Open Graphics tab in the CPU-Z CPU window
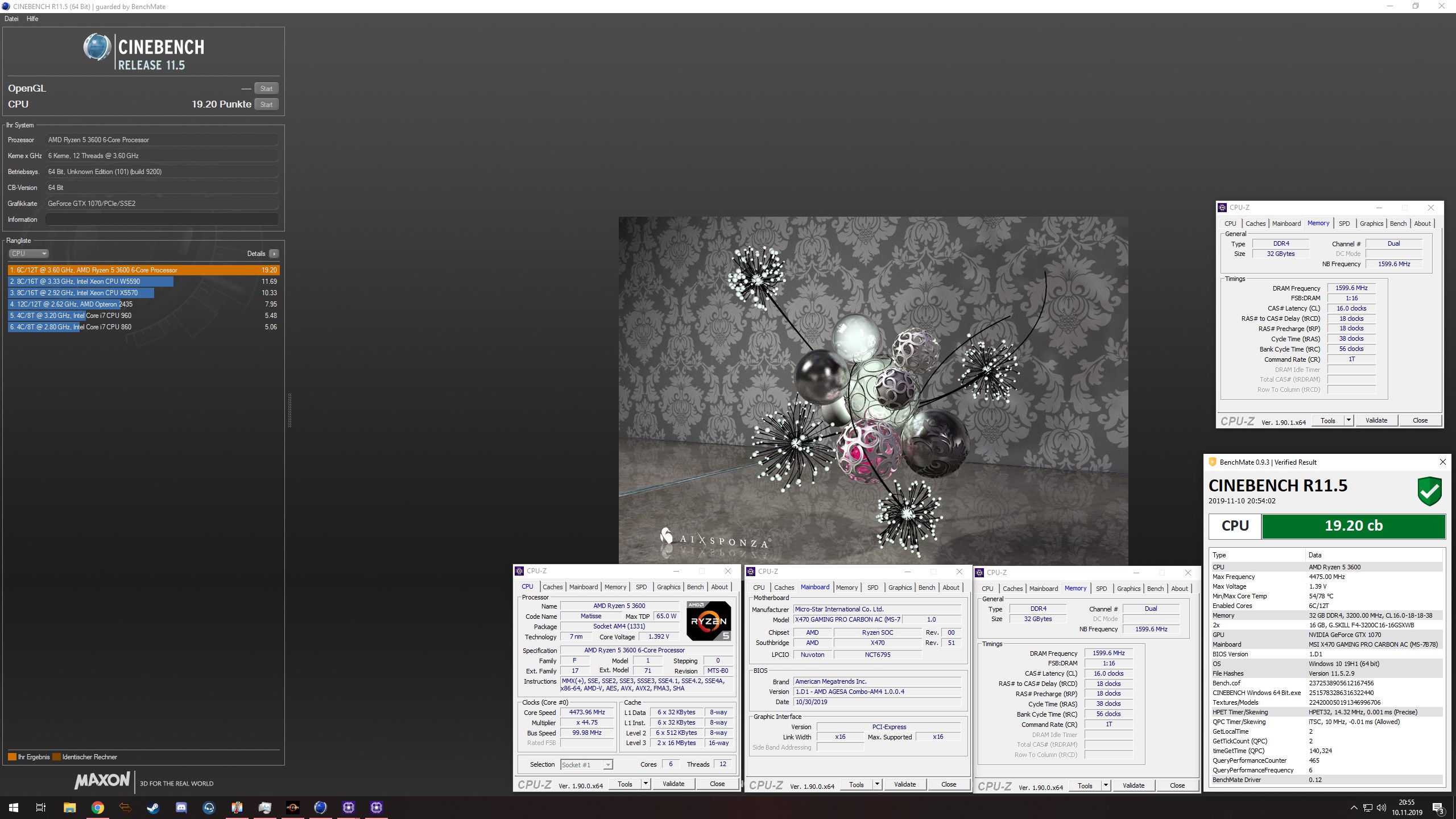The height and width of the screenshot is (819, 1456). (668, 587)
